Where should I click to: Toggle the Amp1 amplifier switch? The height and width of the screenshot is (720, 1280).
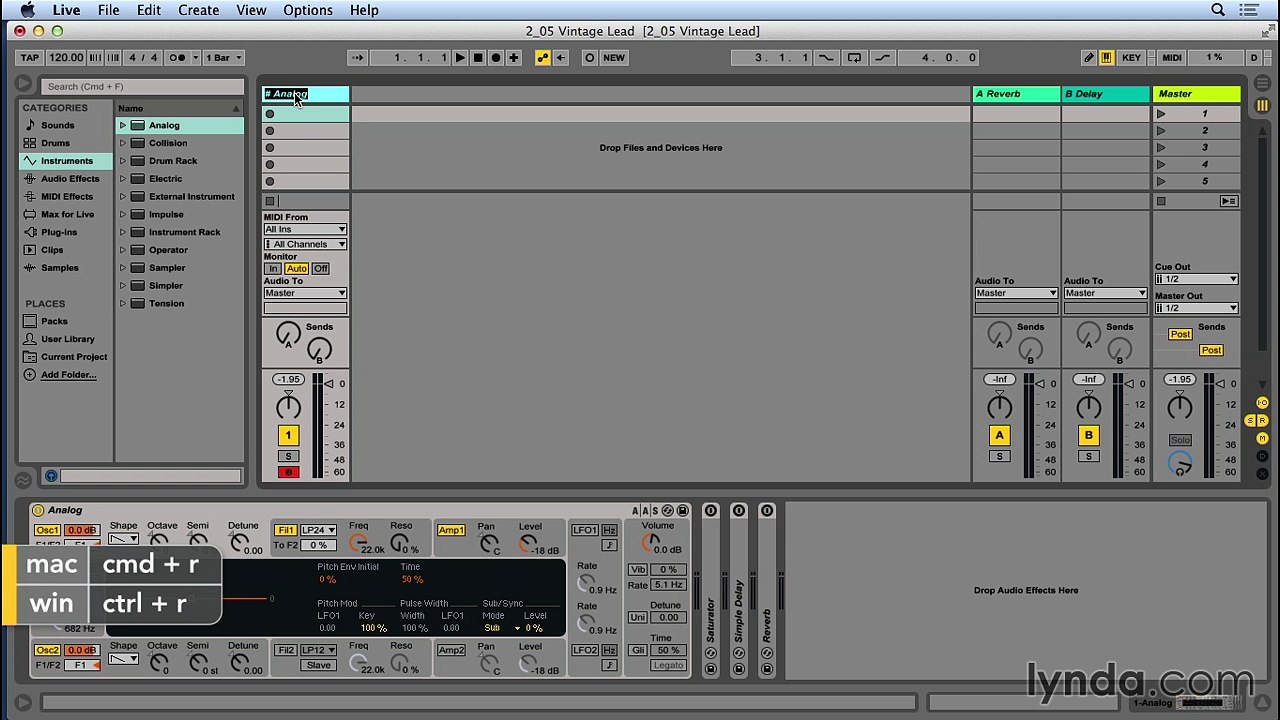451,530
